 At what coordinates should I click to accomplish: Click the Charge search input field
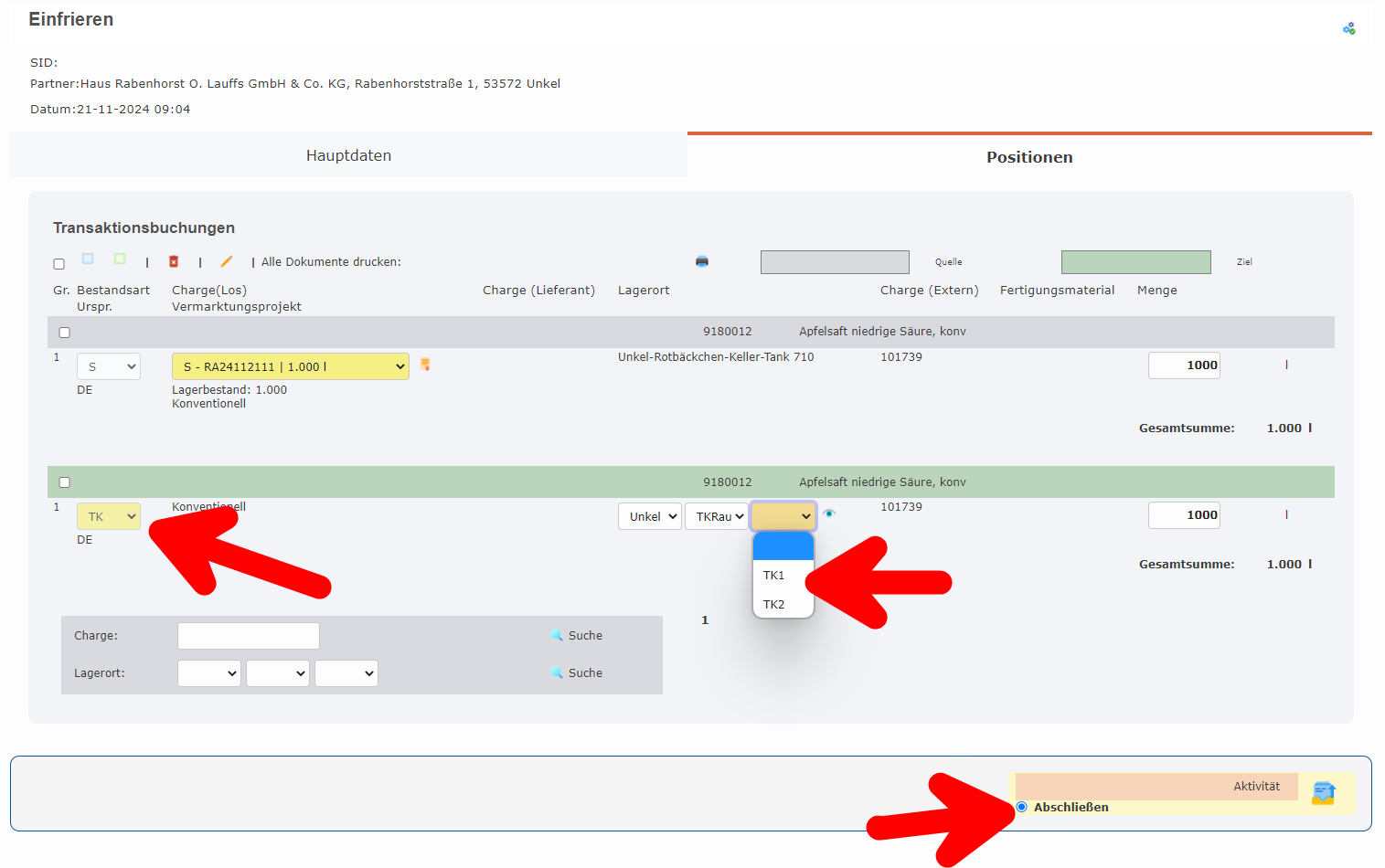pos(249,635)
